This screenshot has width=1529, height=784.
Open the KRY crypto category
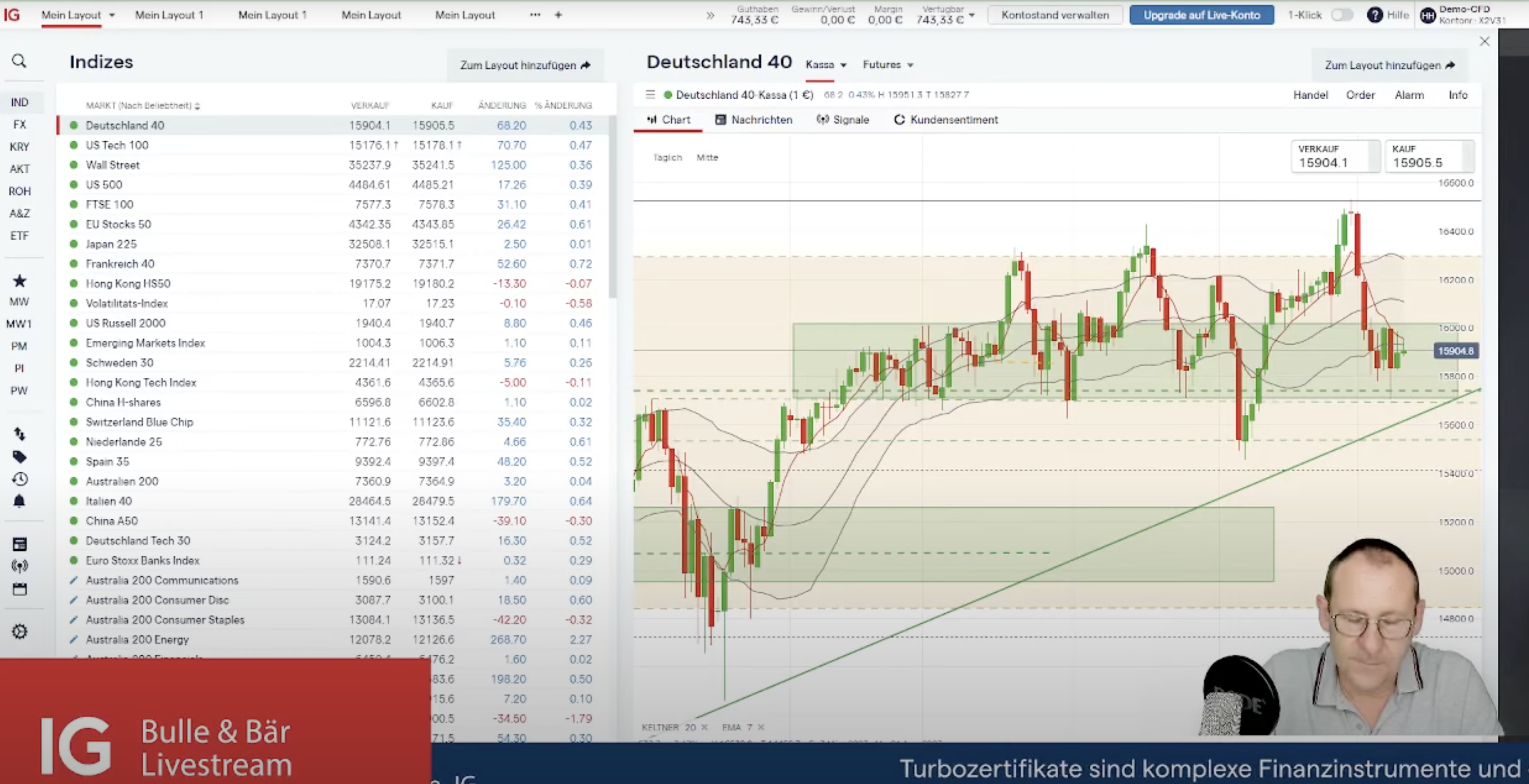(19, 147)
